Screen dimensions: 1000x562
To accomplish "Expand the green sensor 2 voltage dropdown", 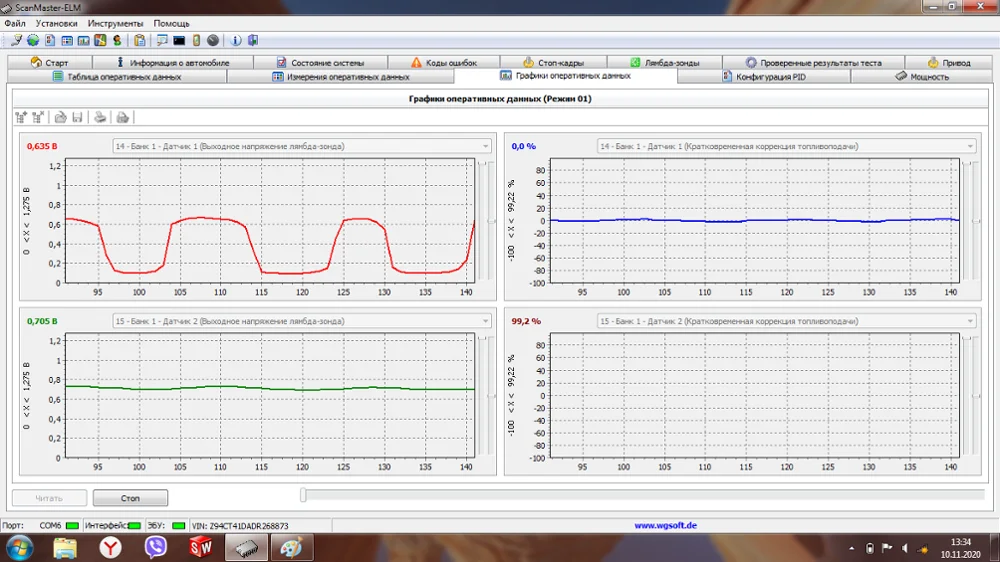I will pos(485,321).
